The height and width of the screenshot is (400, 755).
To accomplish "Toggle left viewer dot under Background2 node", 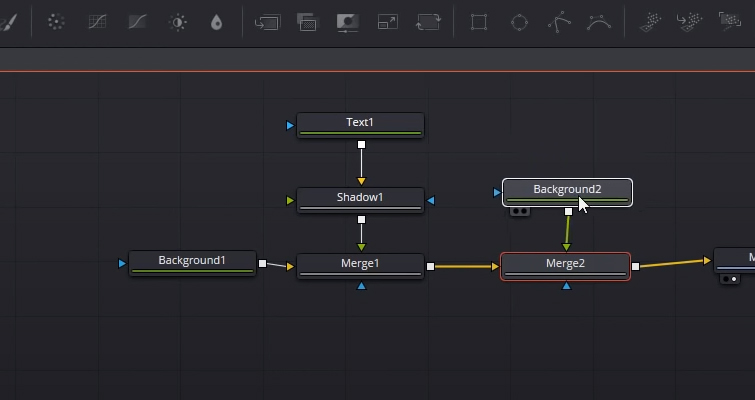I will click(515, 212).
